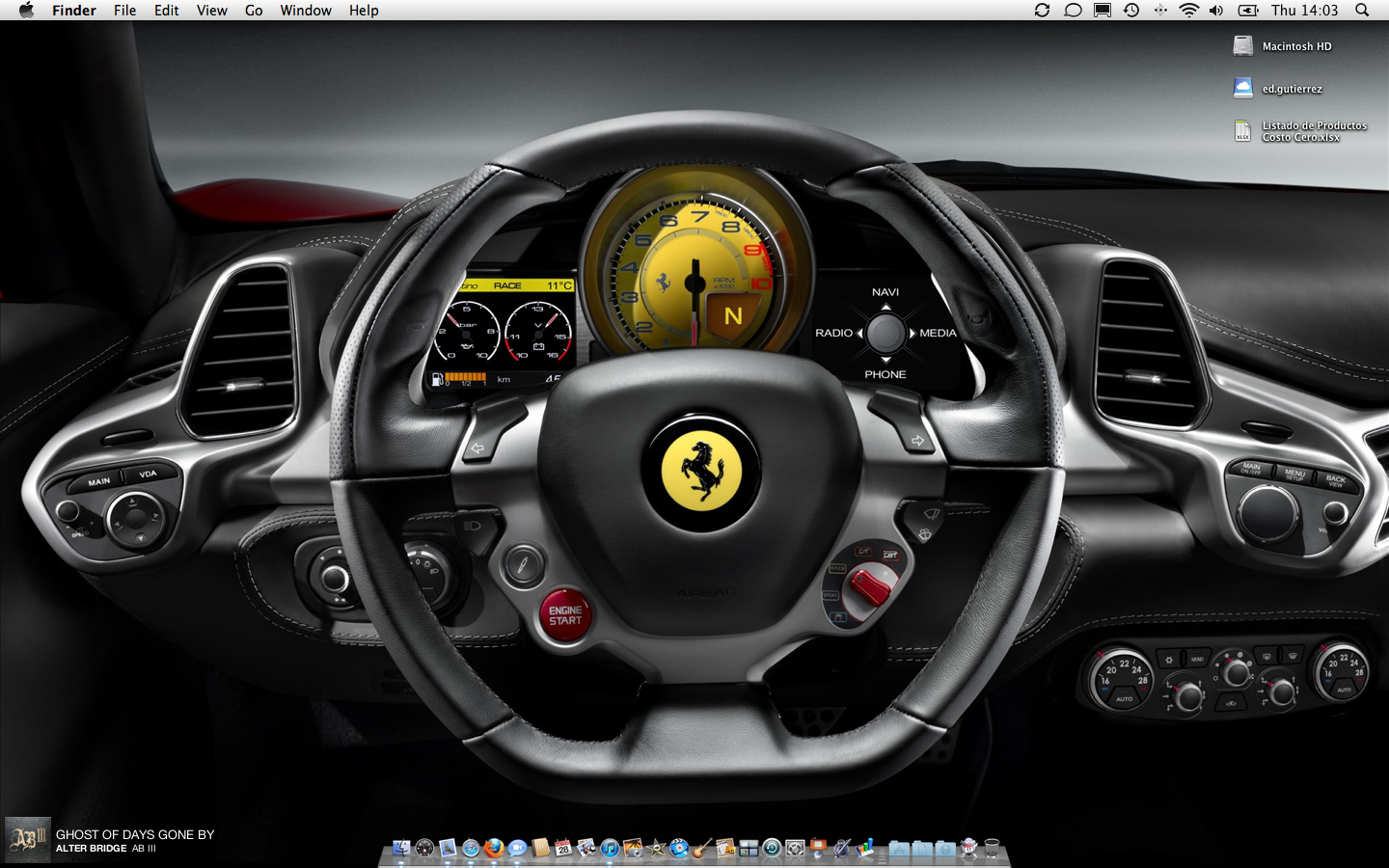Viewport: 1389px width, 868px height.
Task: Open the volume control in menu bar
Action: (x=1216, y=10)
